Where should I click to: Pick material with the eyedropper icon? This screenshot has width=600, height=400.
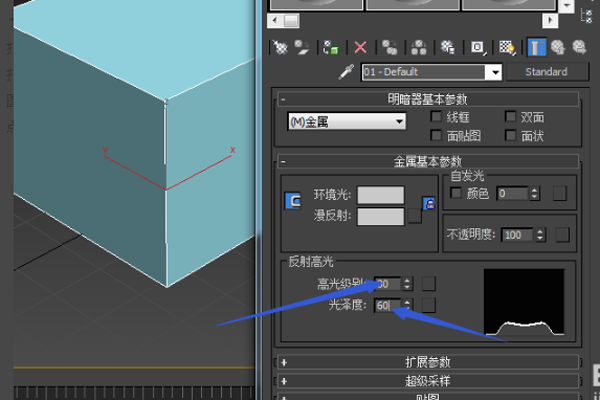(x=346, y=72)
